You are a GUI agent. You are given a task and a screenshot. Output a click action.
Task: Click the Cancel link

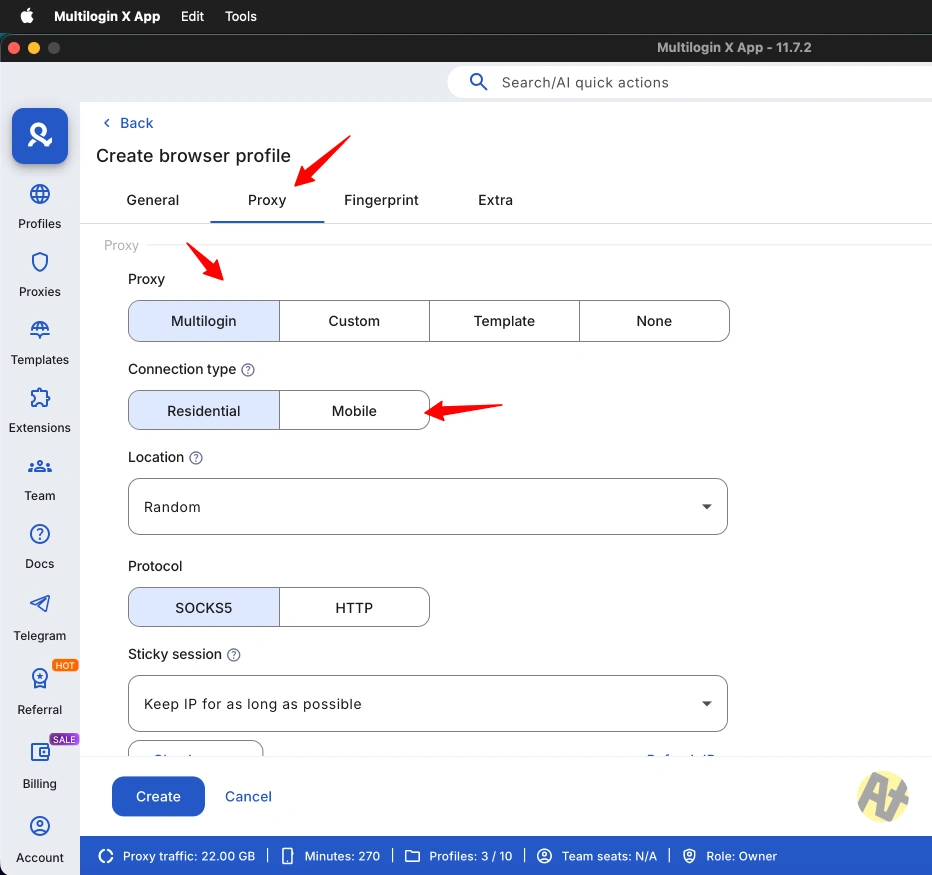point(248,796)
